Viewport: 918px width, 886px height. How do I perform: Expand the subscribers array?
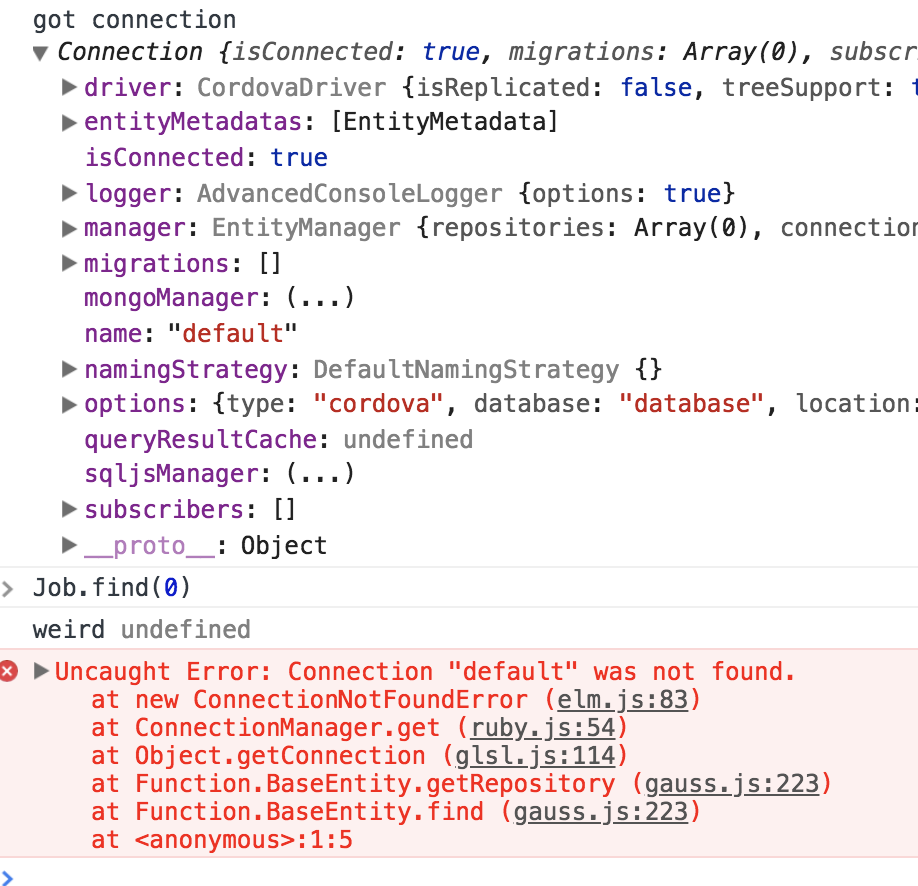[x=69, y=509]
